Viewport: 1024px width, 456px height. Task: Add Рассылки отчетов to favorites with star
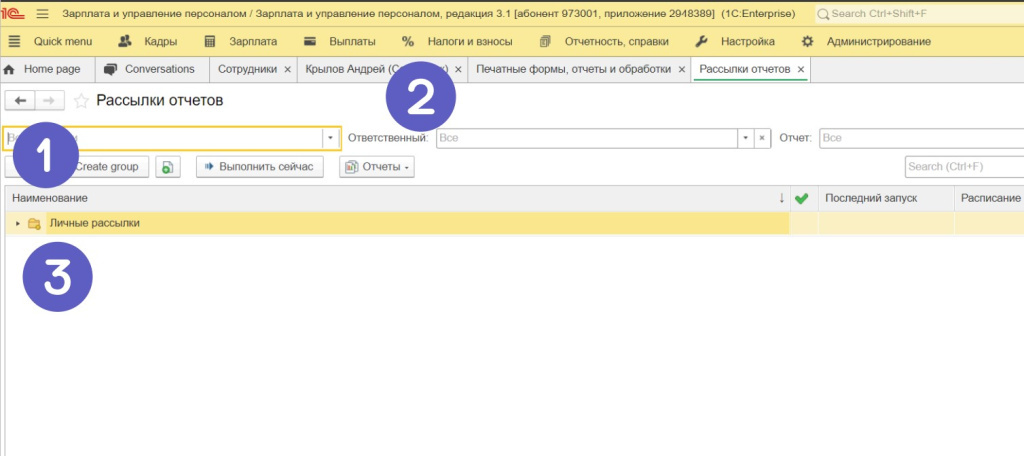[x=81, y=101]
